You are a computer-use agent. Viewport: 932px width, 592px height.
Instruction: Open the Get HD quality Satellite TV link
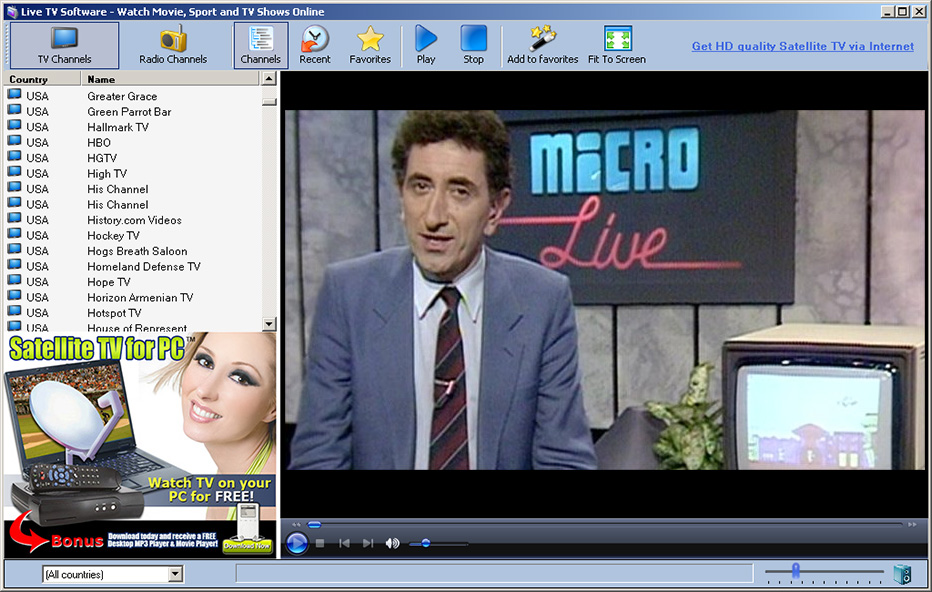point(802,46)
